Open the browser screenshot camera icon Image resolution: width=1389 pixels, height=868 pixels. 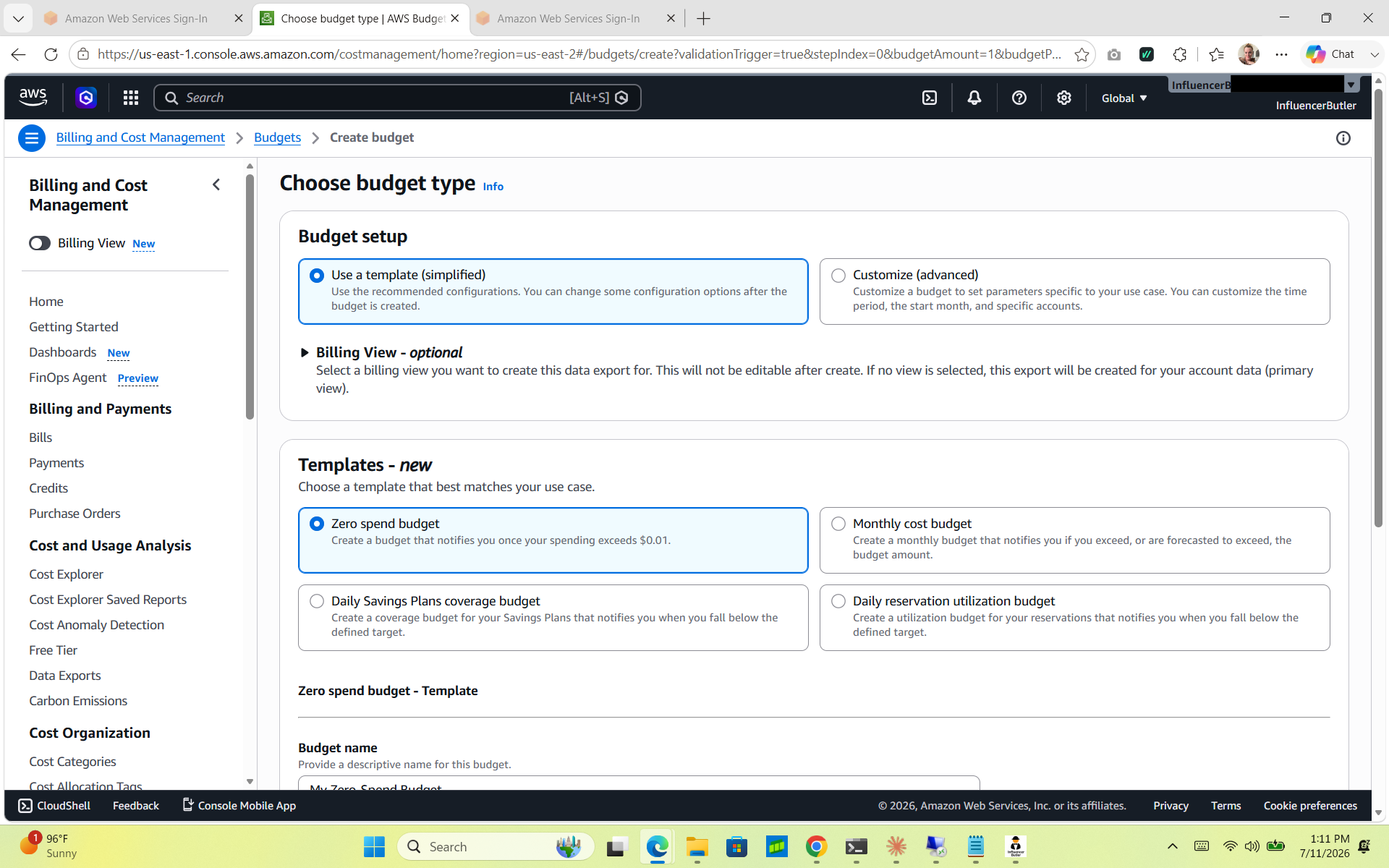coord(1114,54)
